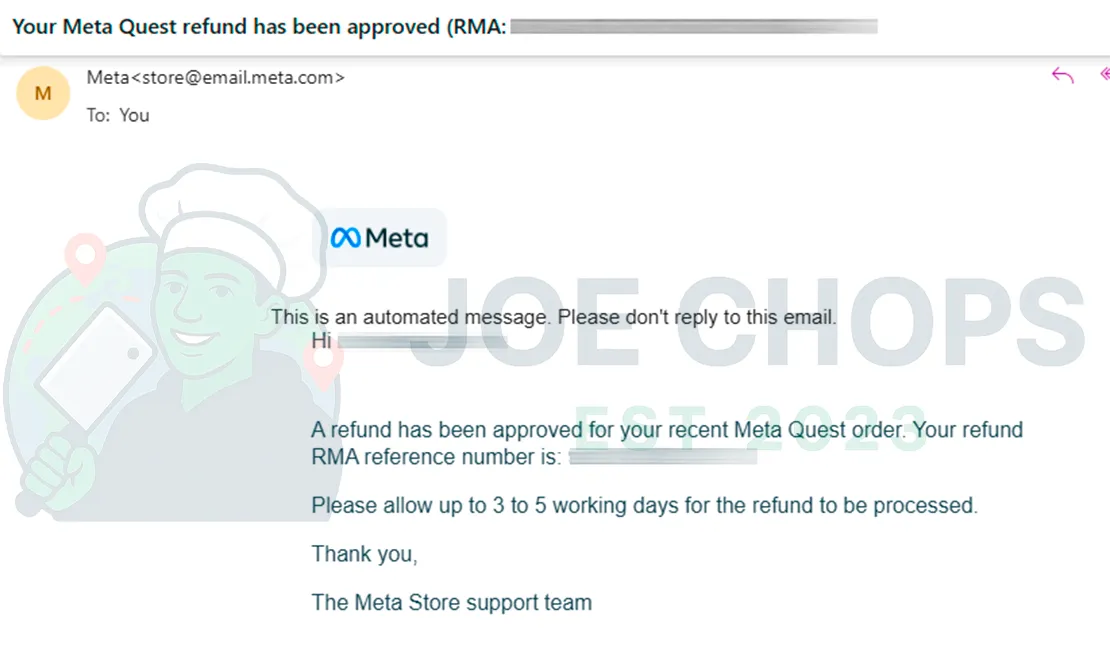Viewport: 1110px width, 660px height.
Task: Click the Reply arrow icon
Action: [x=1061, y=74]
